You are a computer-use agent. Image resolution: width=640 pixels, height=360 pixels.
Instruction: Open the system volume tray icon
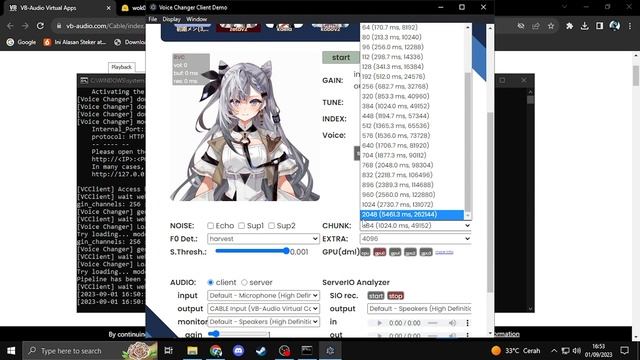(x=576, y=351)
